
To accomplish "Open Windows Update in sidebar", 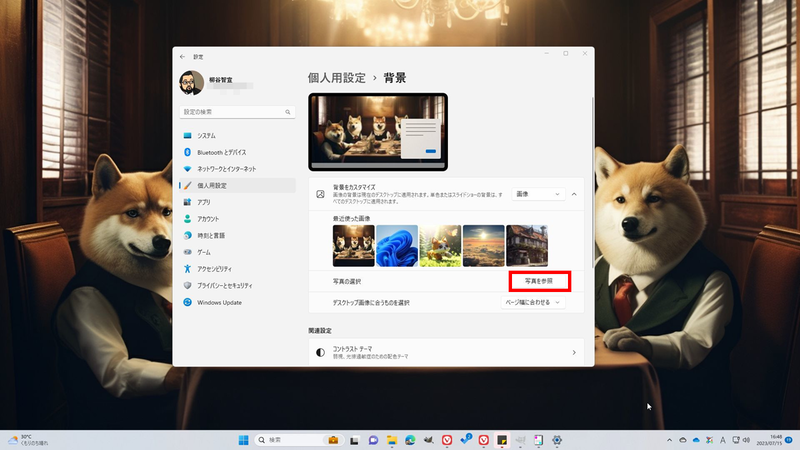I will [237, 302].
